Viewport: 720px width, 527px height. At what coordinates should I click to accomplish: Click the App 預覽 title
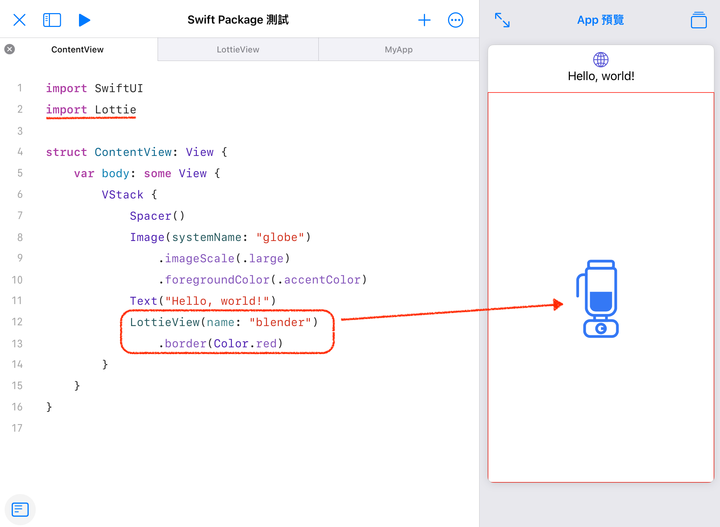600,20
